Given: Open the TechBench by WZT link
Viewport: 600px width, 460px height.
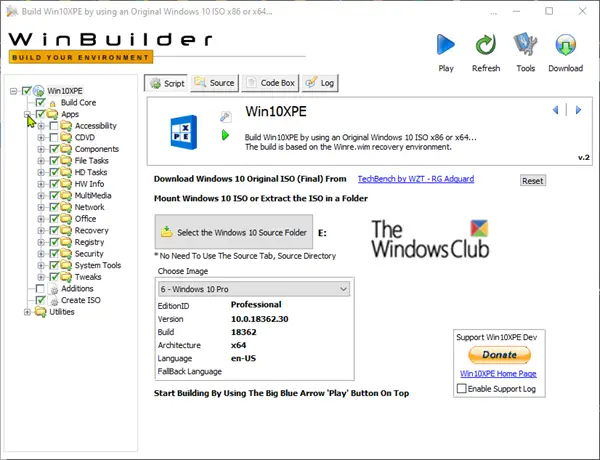Looking at the screenshot, I should 416,179.
